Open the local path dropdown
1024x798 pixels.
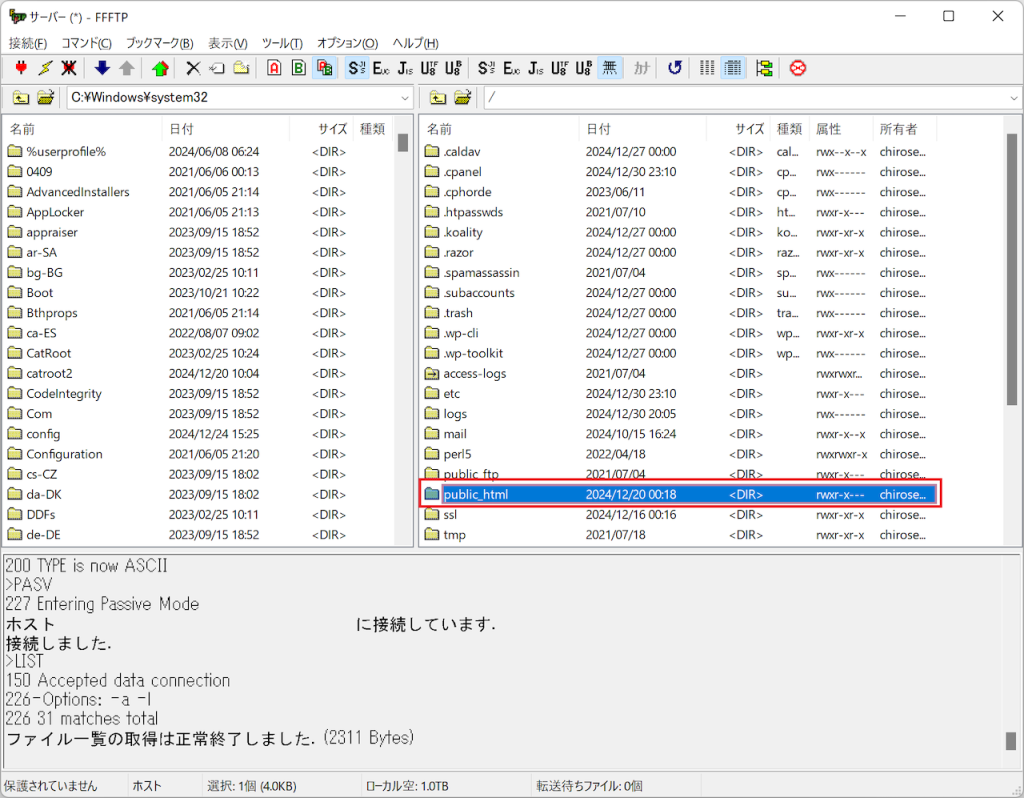coord(404,98)
